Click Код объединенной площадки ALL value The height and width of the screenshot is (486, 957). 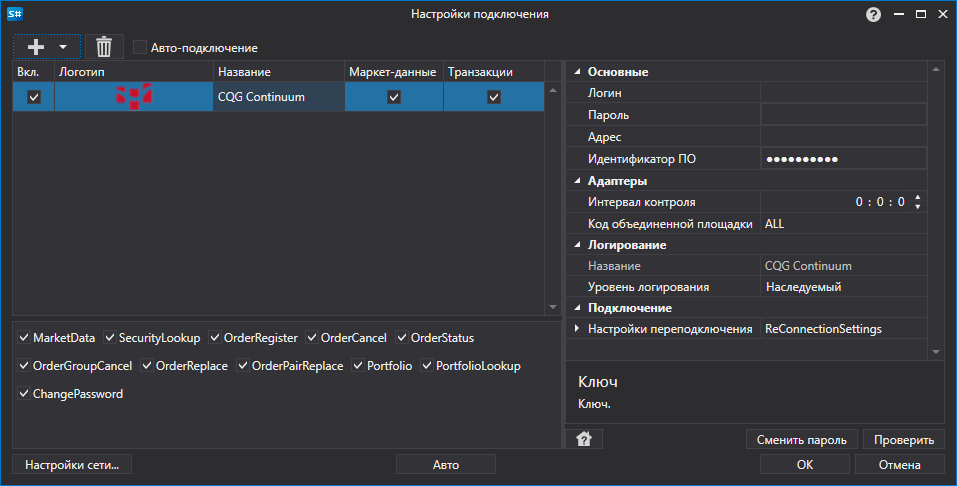[x=843, y=223]
